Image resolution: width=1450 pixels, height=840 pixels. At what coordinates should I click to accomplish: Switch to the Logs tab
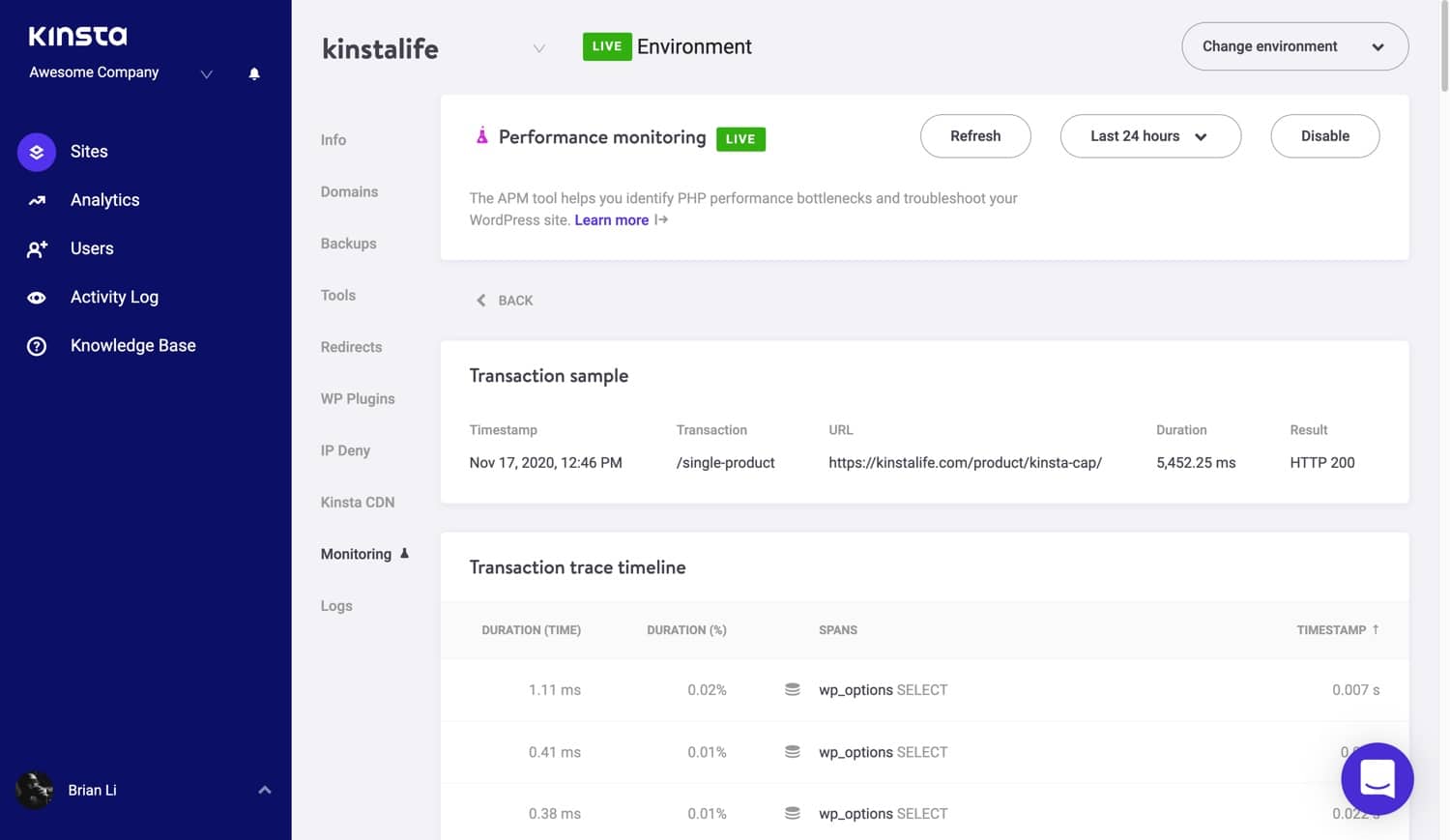click(336, 606)
